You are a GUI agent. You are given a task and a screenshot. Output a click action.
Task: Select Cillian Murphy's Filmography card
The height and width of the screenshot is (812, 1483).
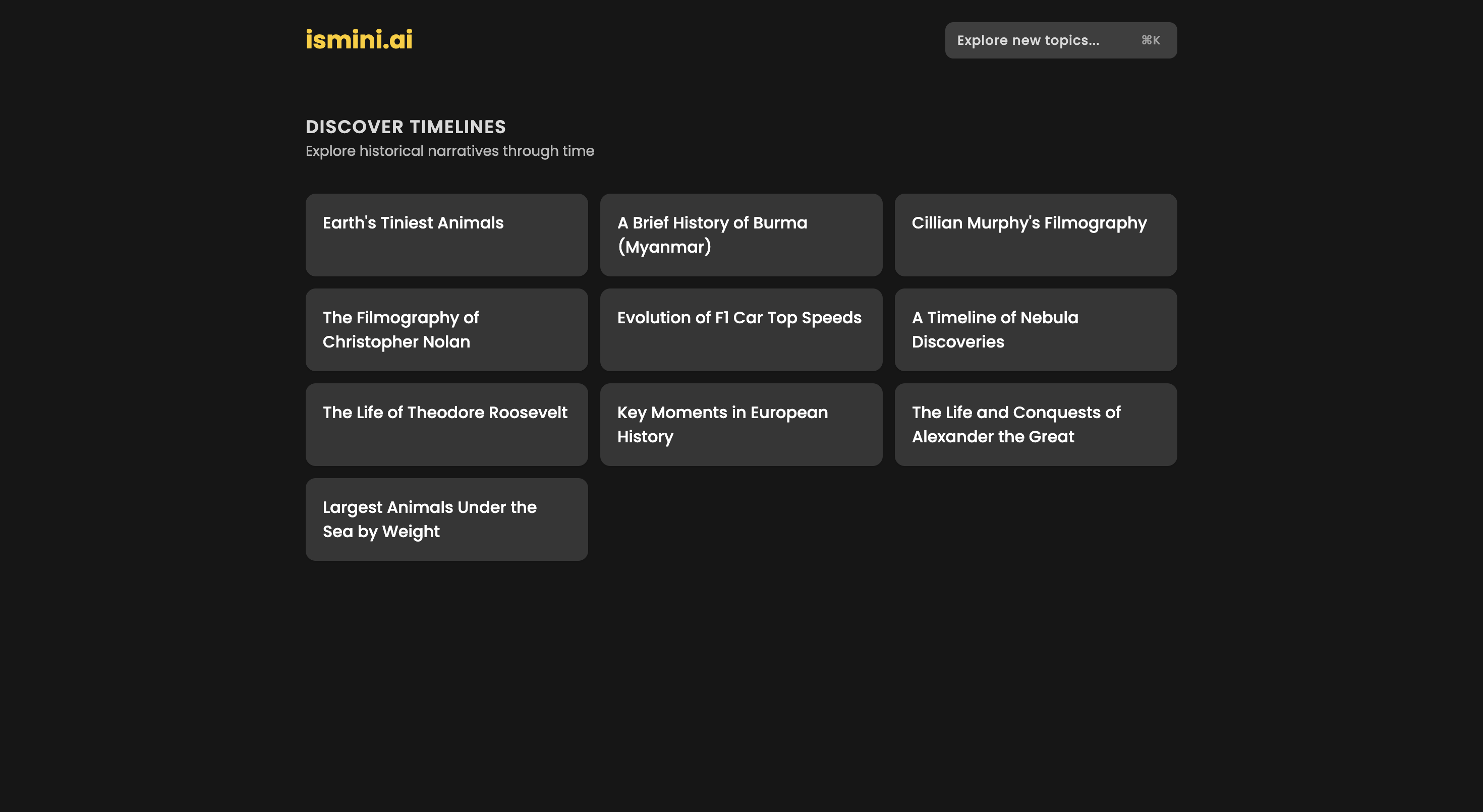point(1035,235)
